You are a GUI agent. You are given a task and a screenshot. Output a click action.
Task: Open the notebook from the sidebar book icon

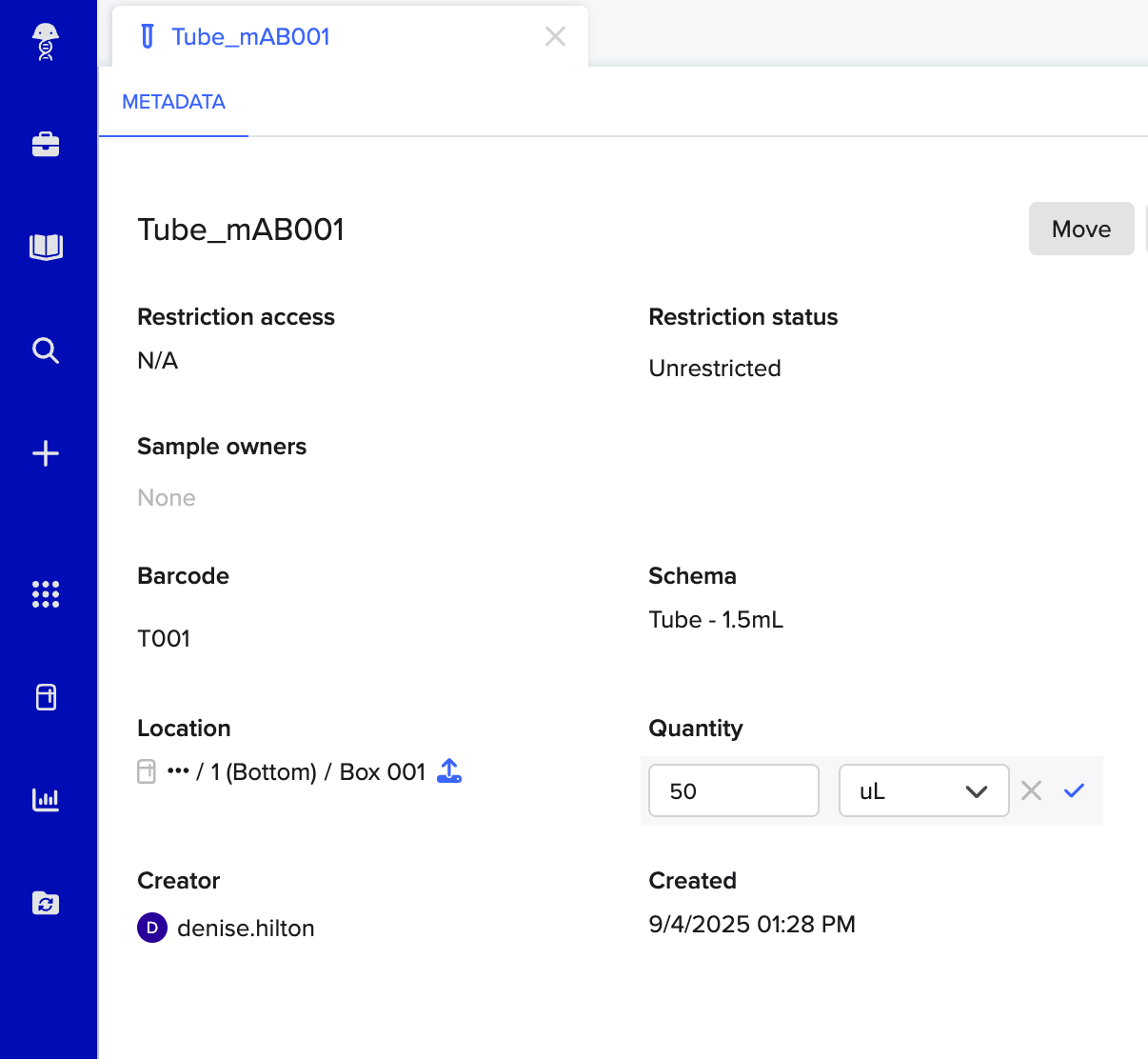pos(45,247)
